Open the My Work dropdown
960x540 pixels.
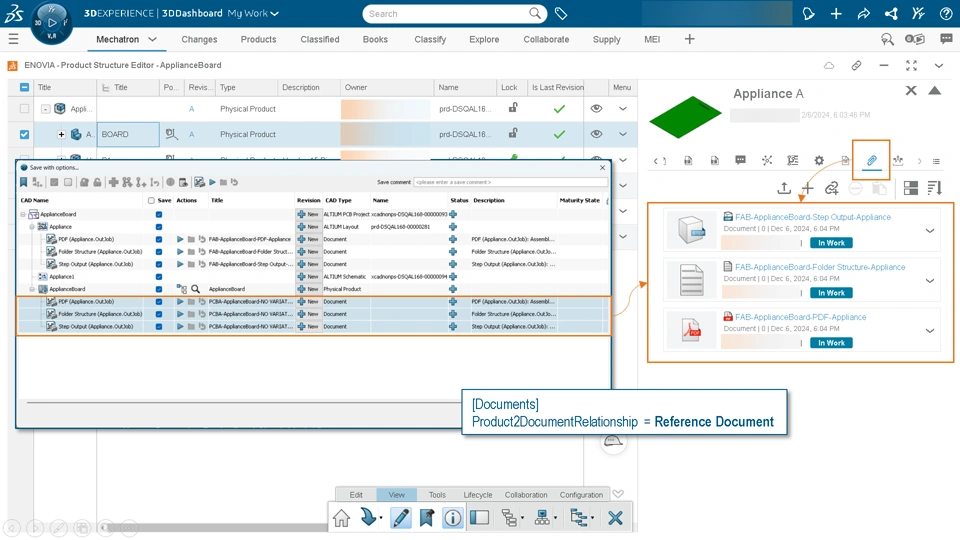click(x=253, y=13)
